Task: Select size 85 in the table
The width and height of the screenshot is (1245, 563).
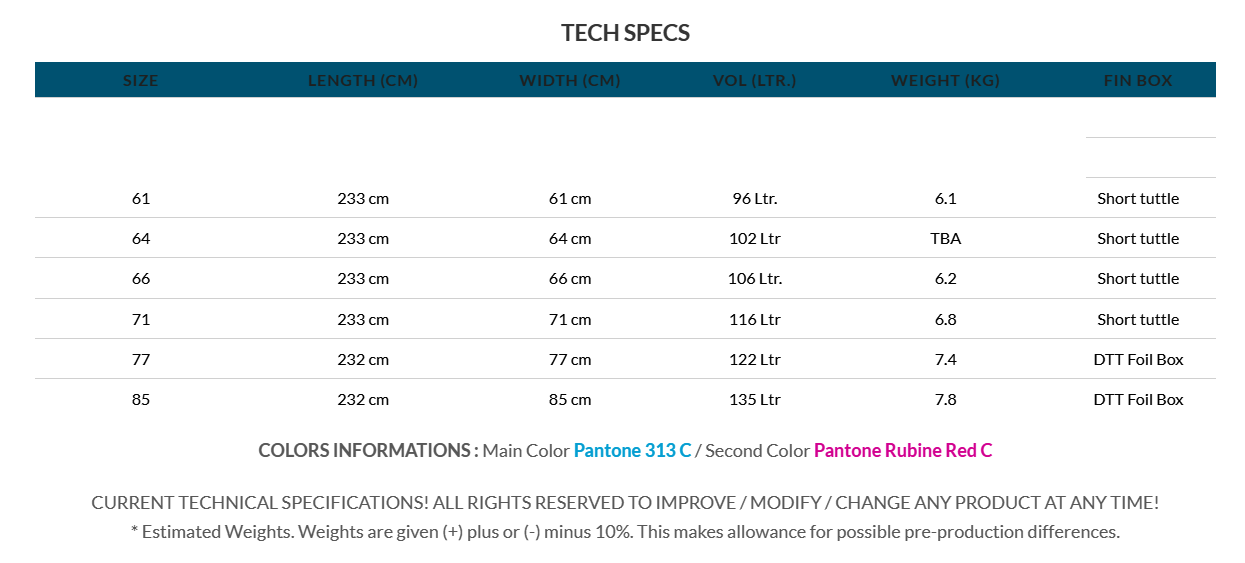Action: 140,399
